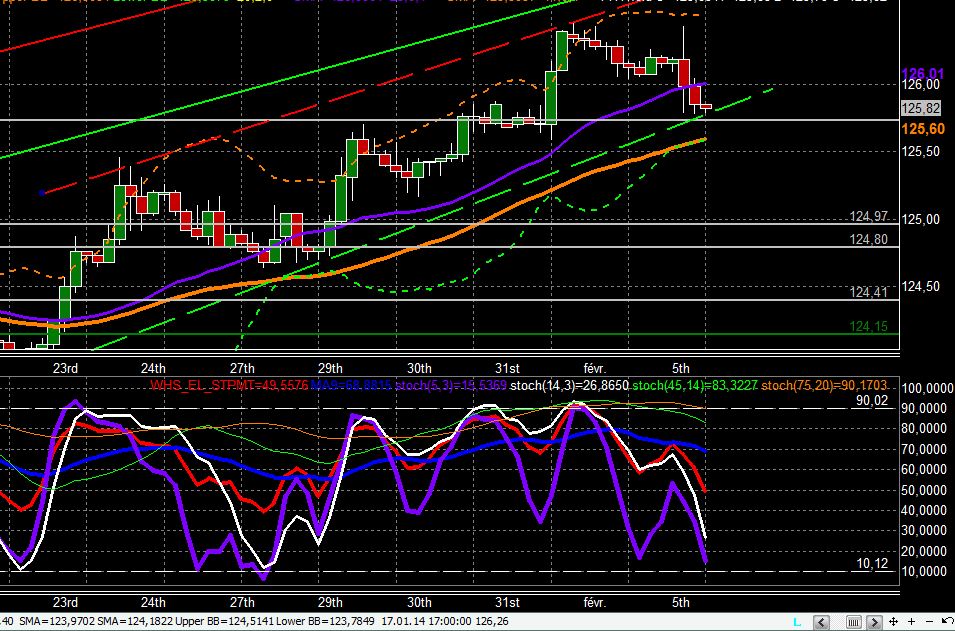Image resolution: width=955 pixels, height=631 pixels.
Task: Click the 17.01.14 17:00:00 timestamp
Action: [426, 621]
